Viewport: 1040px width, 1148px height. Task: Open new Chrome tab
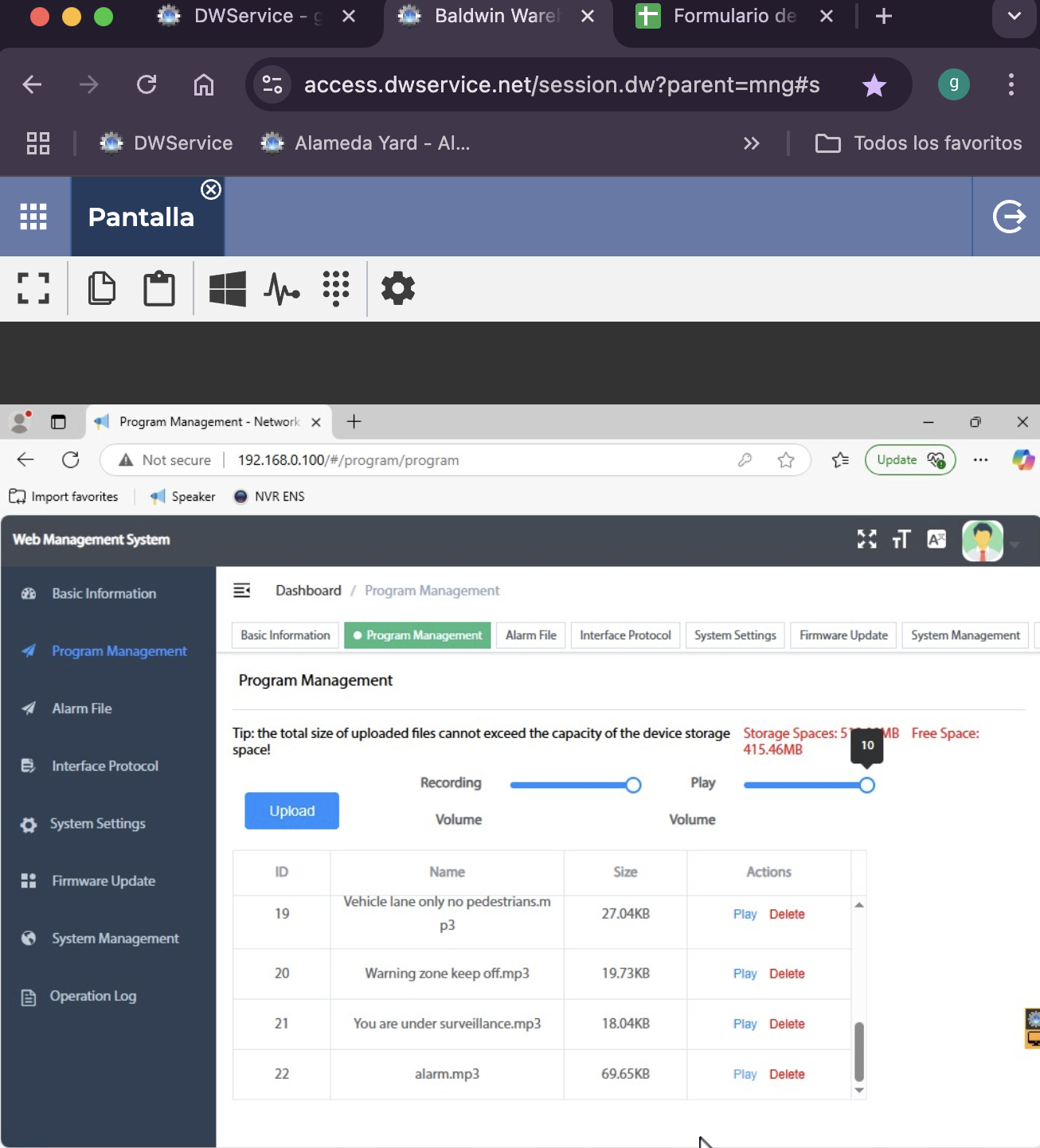(884, 16)
